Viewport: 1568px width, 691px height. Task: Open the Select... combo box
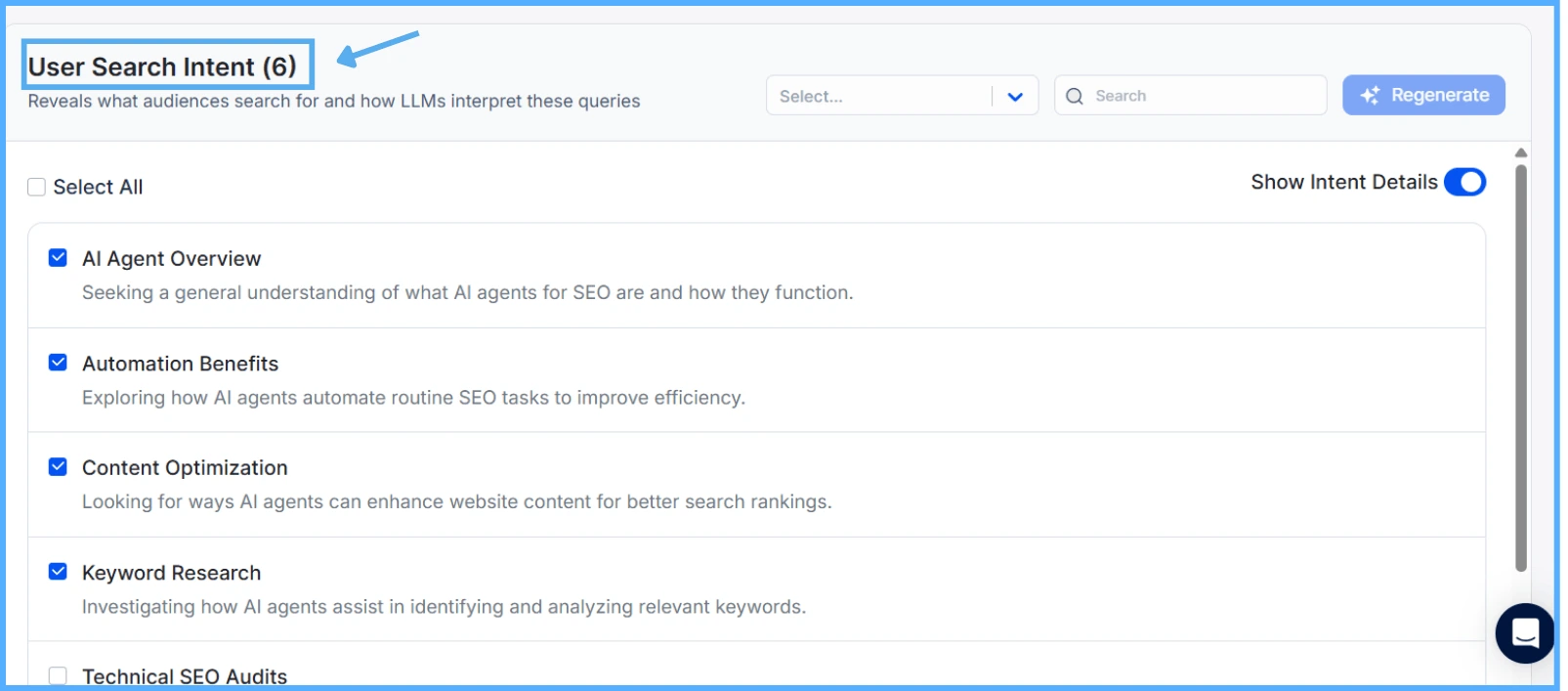879,97
